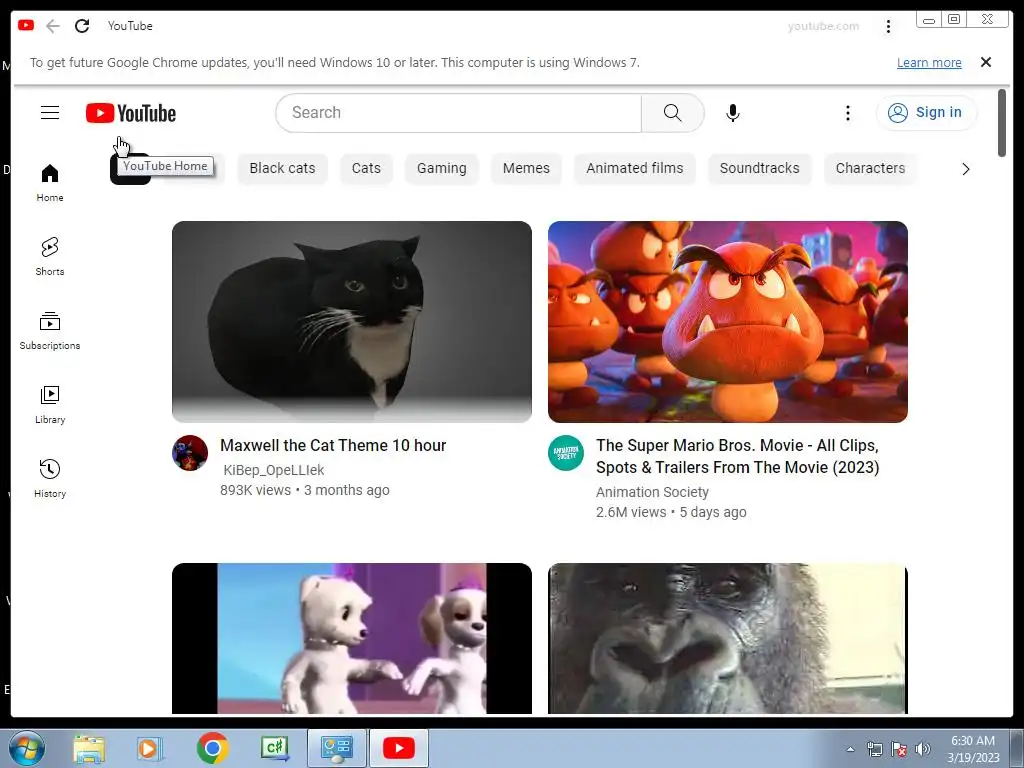Play the dancing dogs video thumbnail
The height and width of the screenshot is (768, 1024).
click(x=352, y=639)
